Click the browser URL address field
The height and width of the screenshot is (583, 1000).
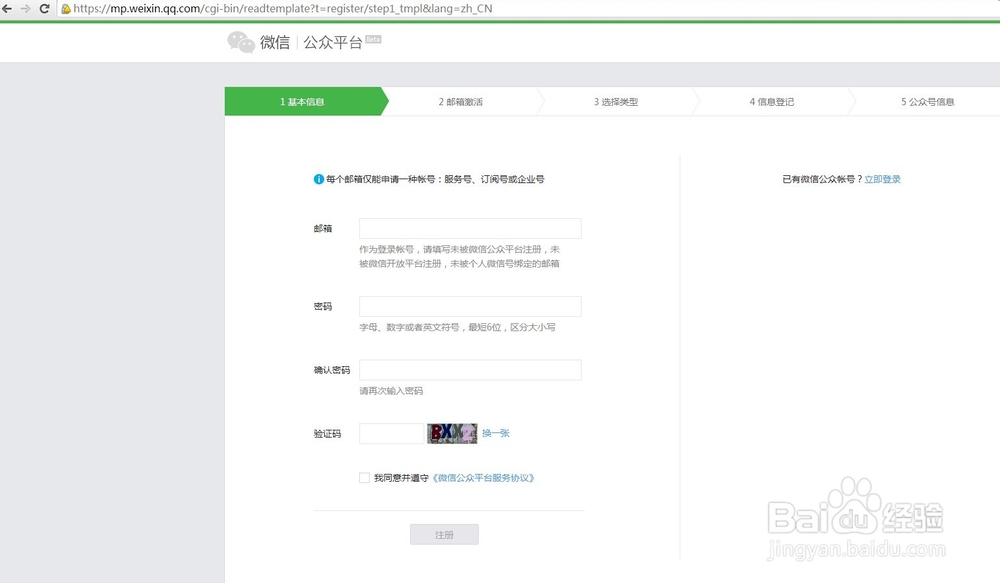tap(529, 9)
